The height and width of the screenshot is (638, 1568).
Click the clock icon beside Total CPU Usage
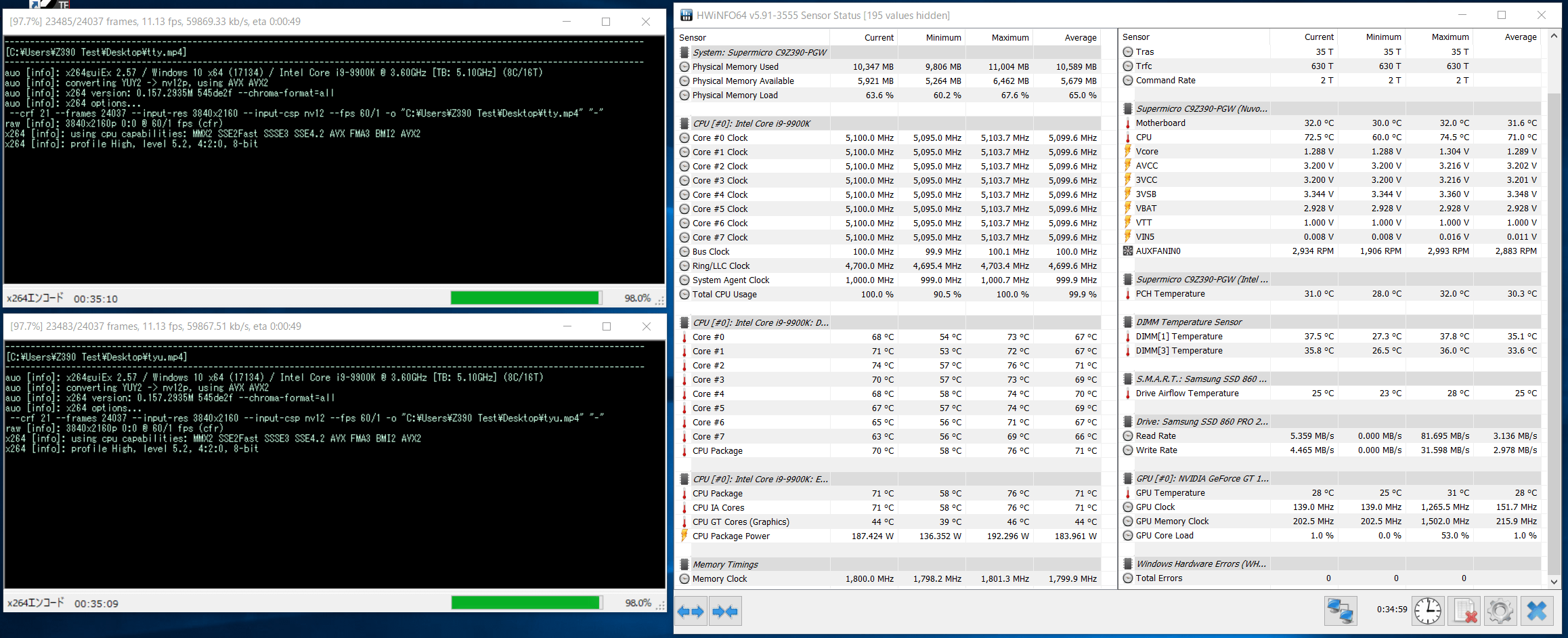[684, 294]
